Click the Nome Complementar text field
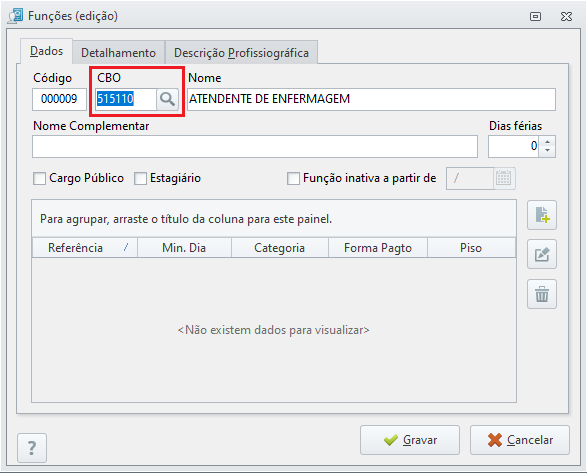587x473 pixels. point(255,146)
